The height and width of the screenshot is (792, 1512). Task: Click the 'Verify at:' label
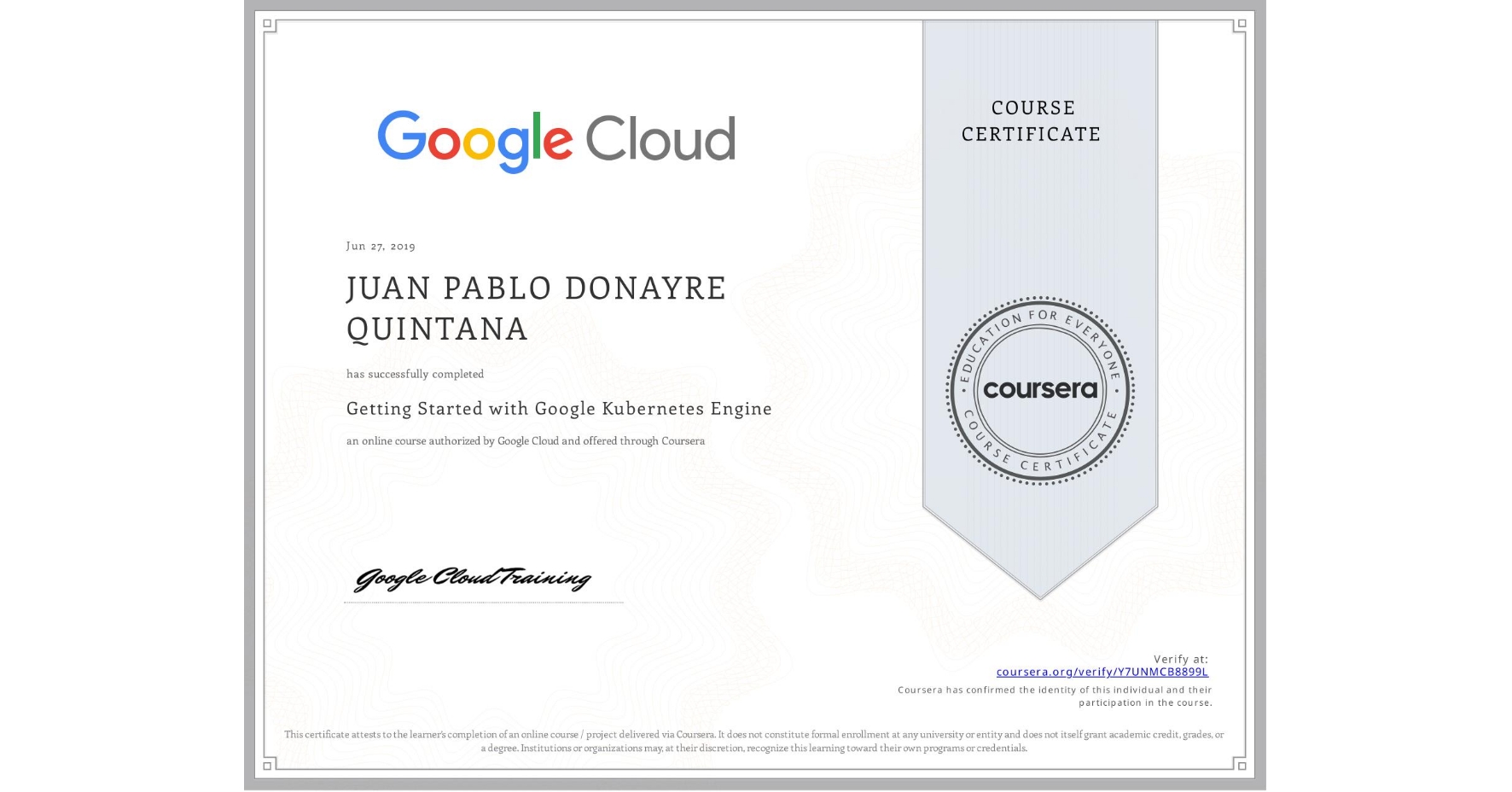[1180, 657]
